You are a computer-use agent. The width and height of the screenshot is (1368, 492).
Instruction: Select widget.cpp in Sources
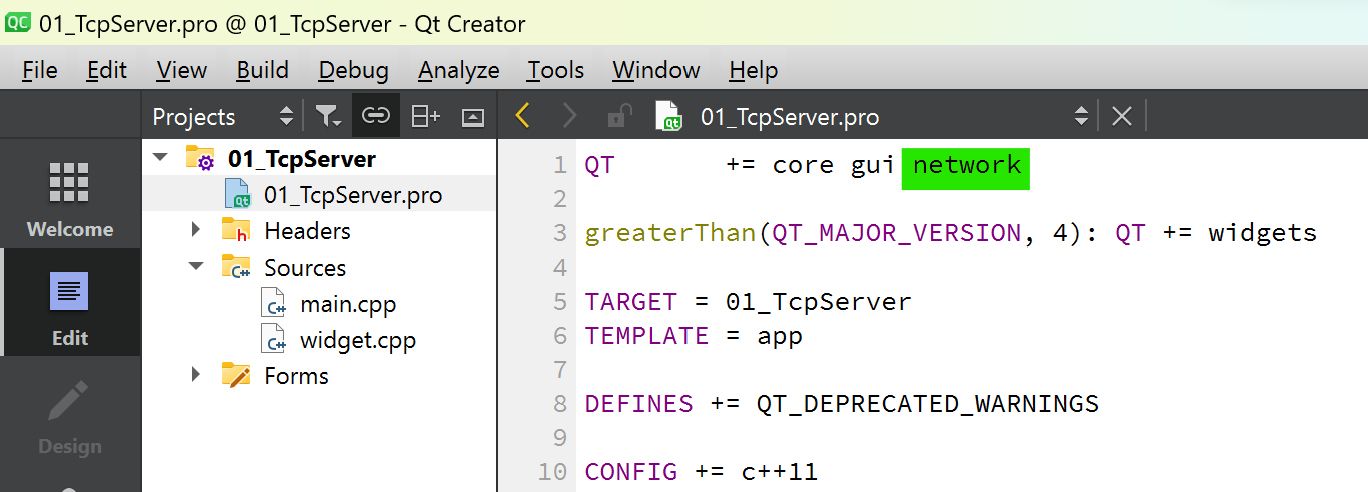(358, 340)
